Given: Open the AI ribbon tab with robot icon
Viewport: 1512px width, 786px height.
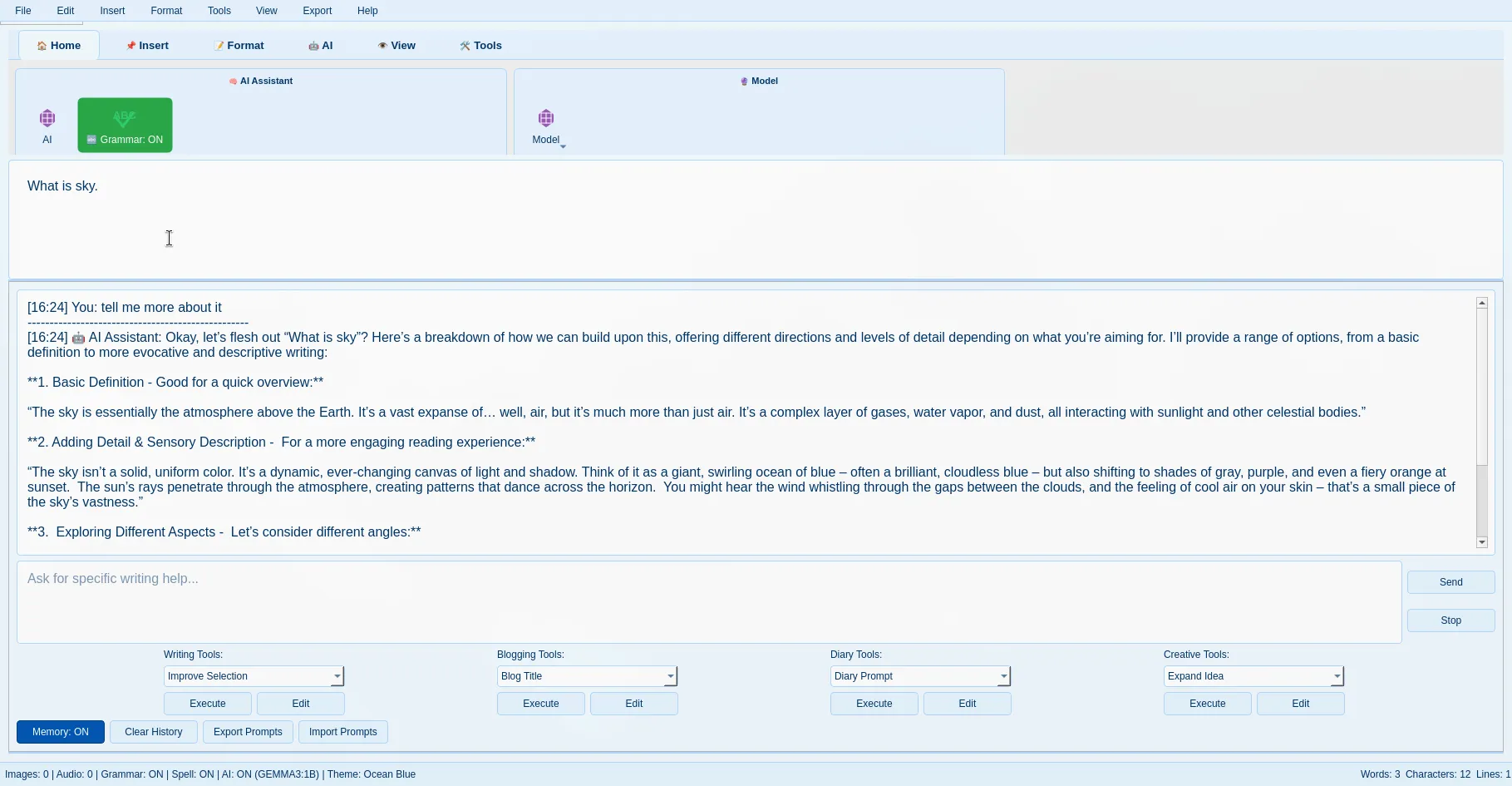Looking at the screenshot, I should (320, 46).
